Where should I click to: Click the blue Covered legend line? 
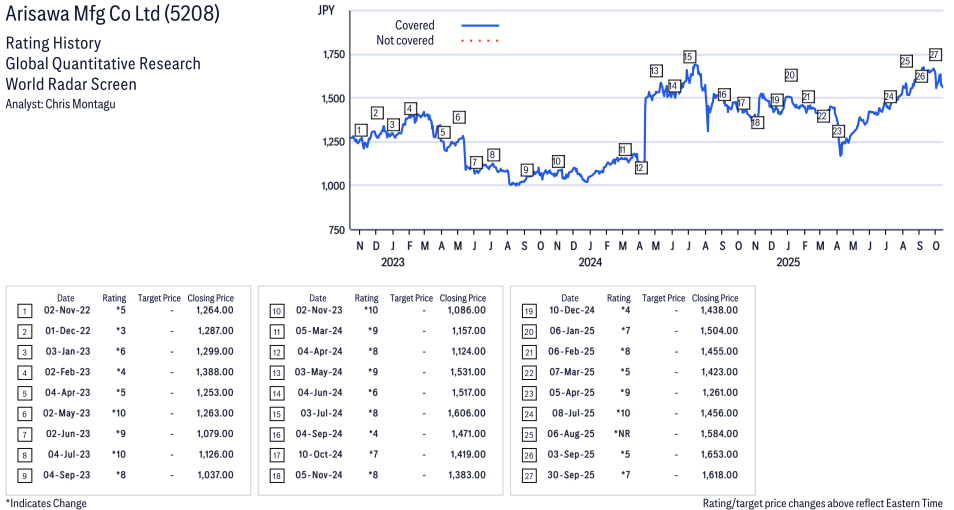(x=479, y=25)
